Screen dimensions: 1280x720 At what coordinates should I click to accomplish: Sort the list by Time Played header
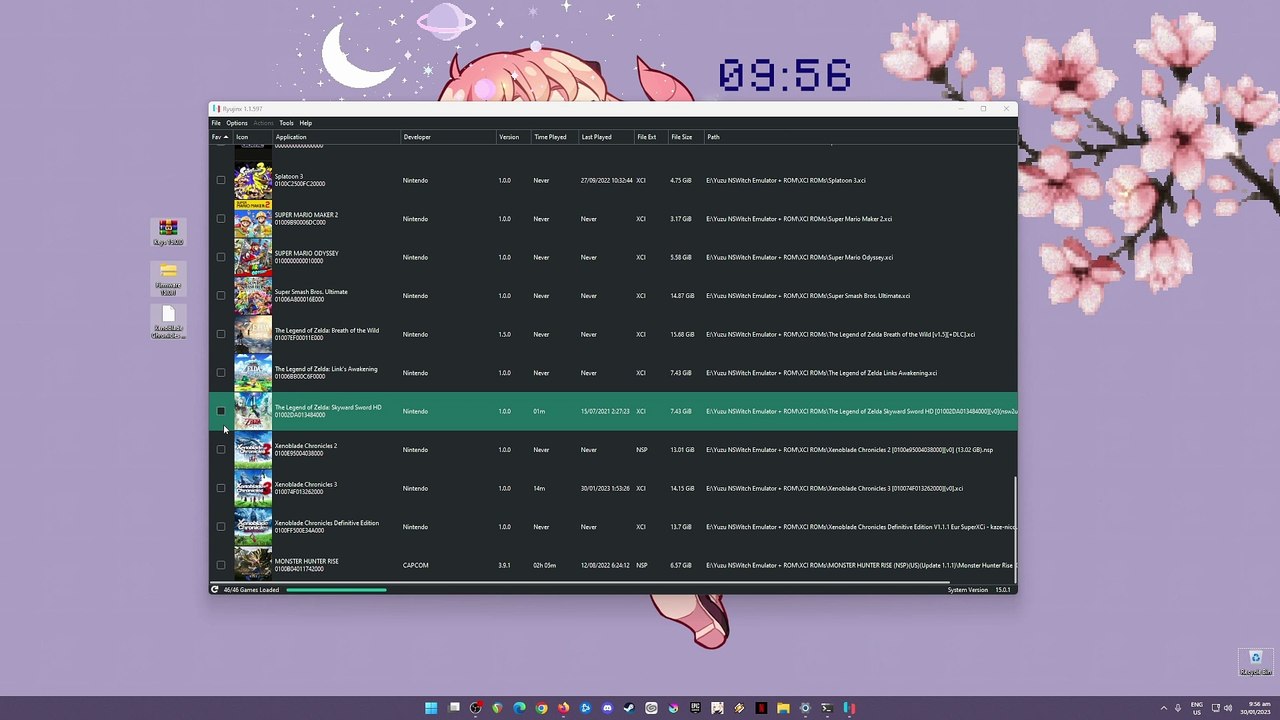pos(554,137)
